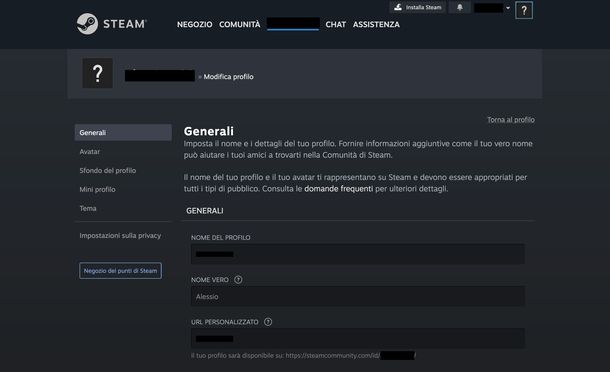610x372 pixels.
Task: Open the Tema section
Action: pos(88,208)
